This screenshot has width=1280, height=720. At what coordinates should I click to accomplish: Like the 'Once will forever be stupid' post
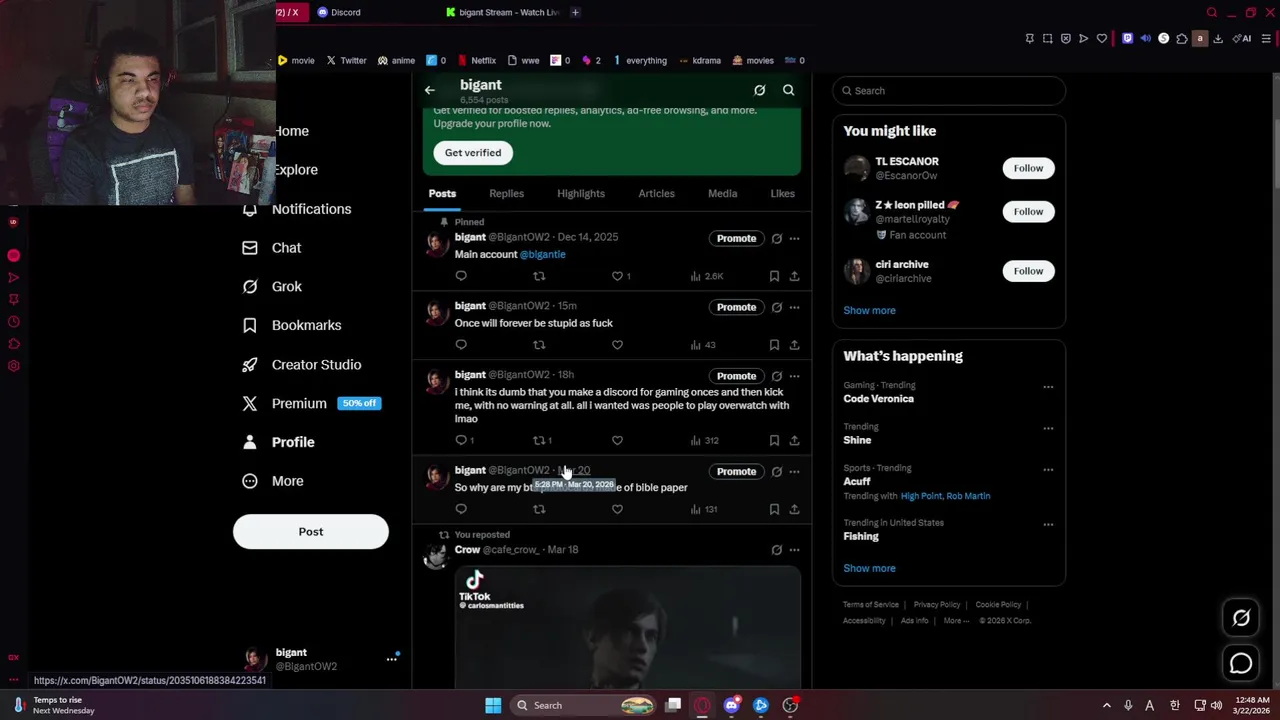tap(617, 345)
